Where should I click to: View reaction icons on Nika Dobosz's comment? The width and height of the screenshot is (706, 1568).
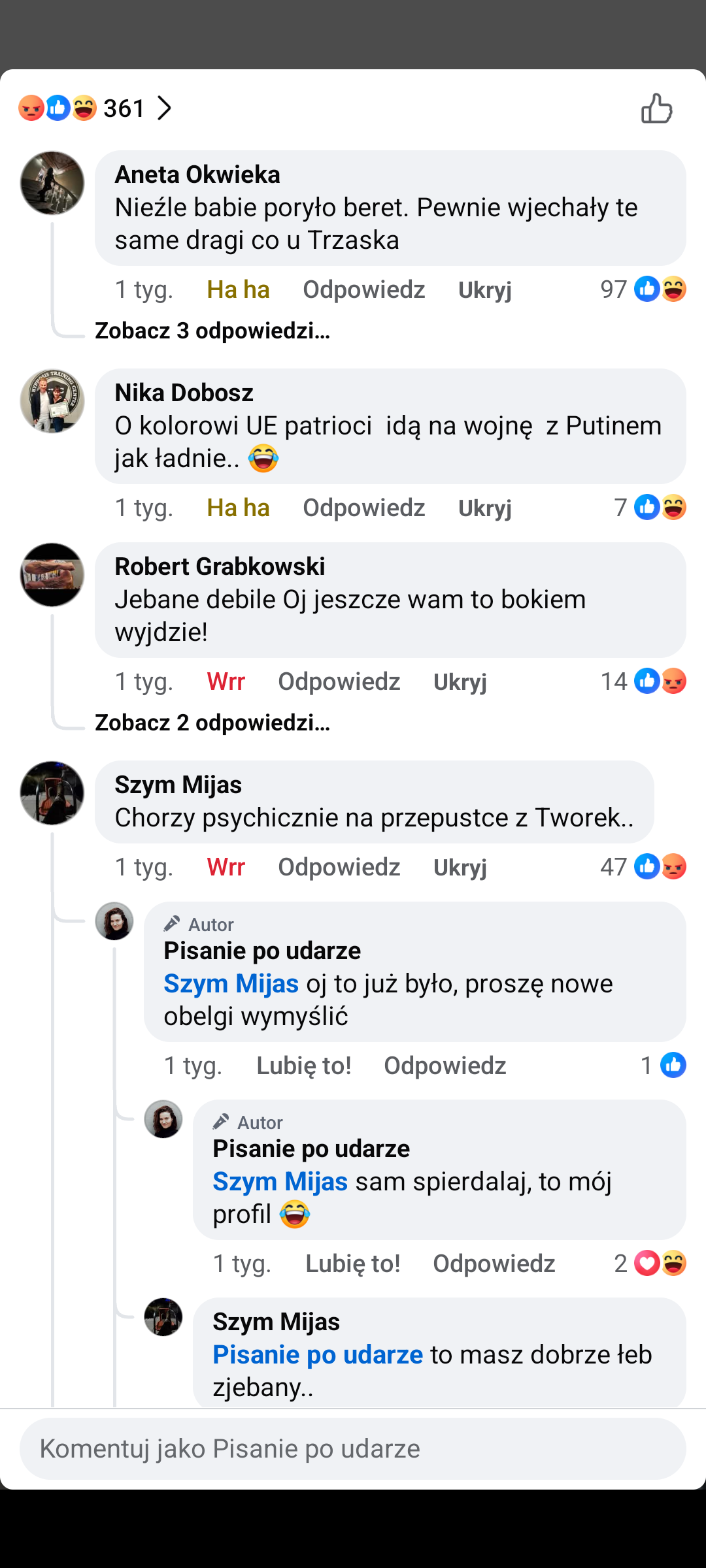(x=660, y=508)
